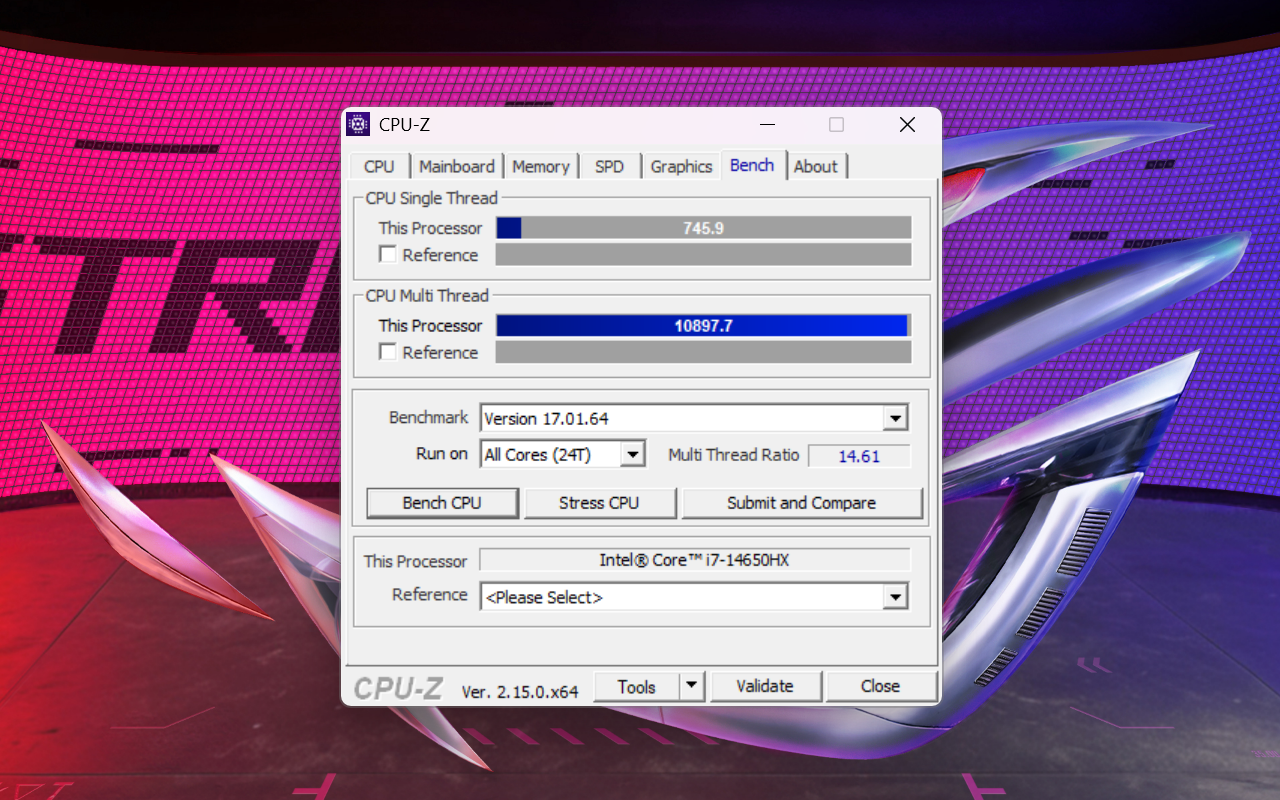Click the Multi Thread Ratio label
The width and height of the screenshot is (1280, 800).
pyautogui.click(x=734, y=455)
